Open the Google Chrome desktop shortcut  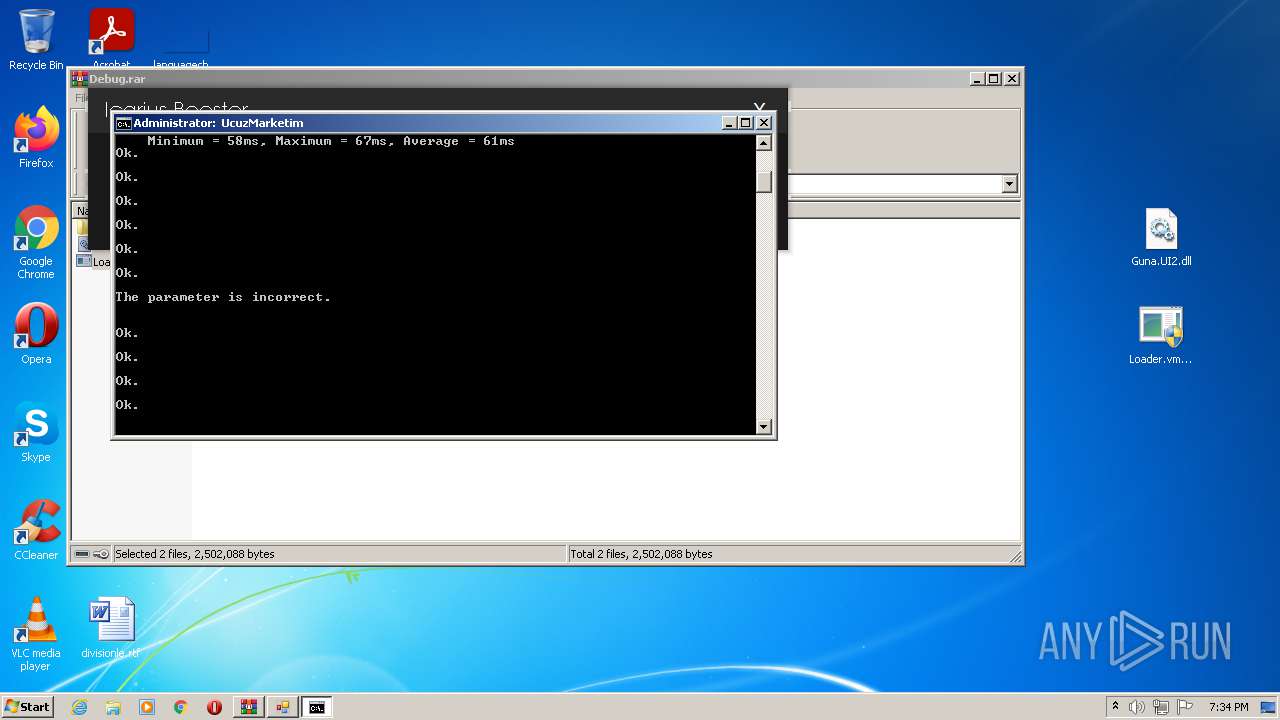36,243
